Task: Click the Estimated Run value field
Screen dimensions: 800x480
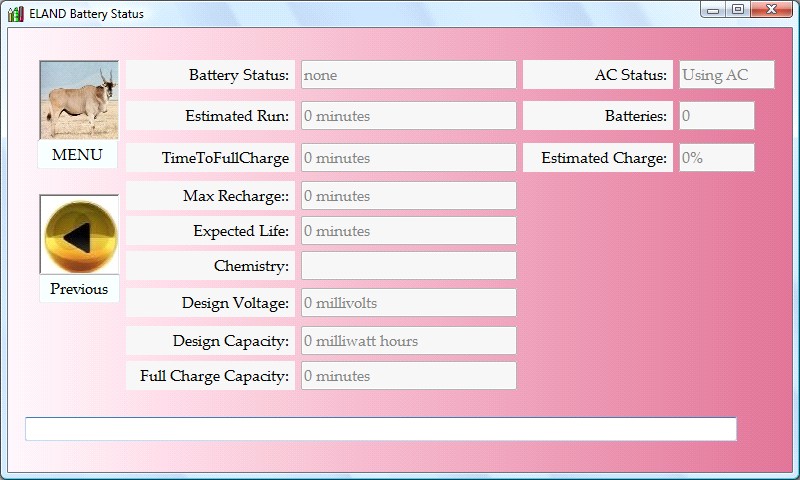Action: (x=408, y=116)
